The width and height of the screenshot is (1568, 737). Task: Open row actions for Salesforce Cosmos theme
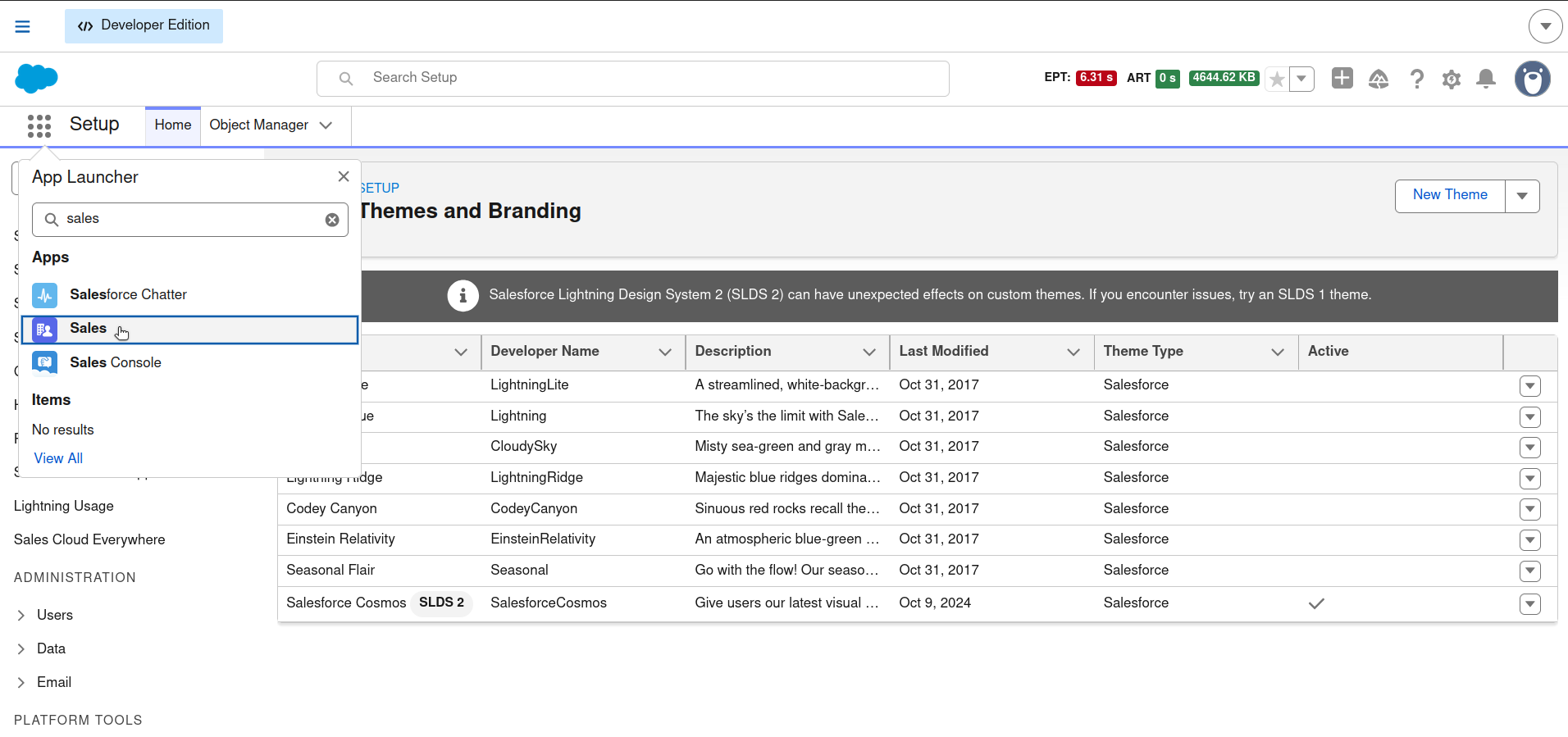point(1529,604)
